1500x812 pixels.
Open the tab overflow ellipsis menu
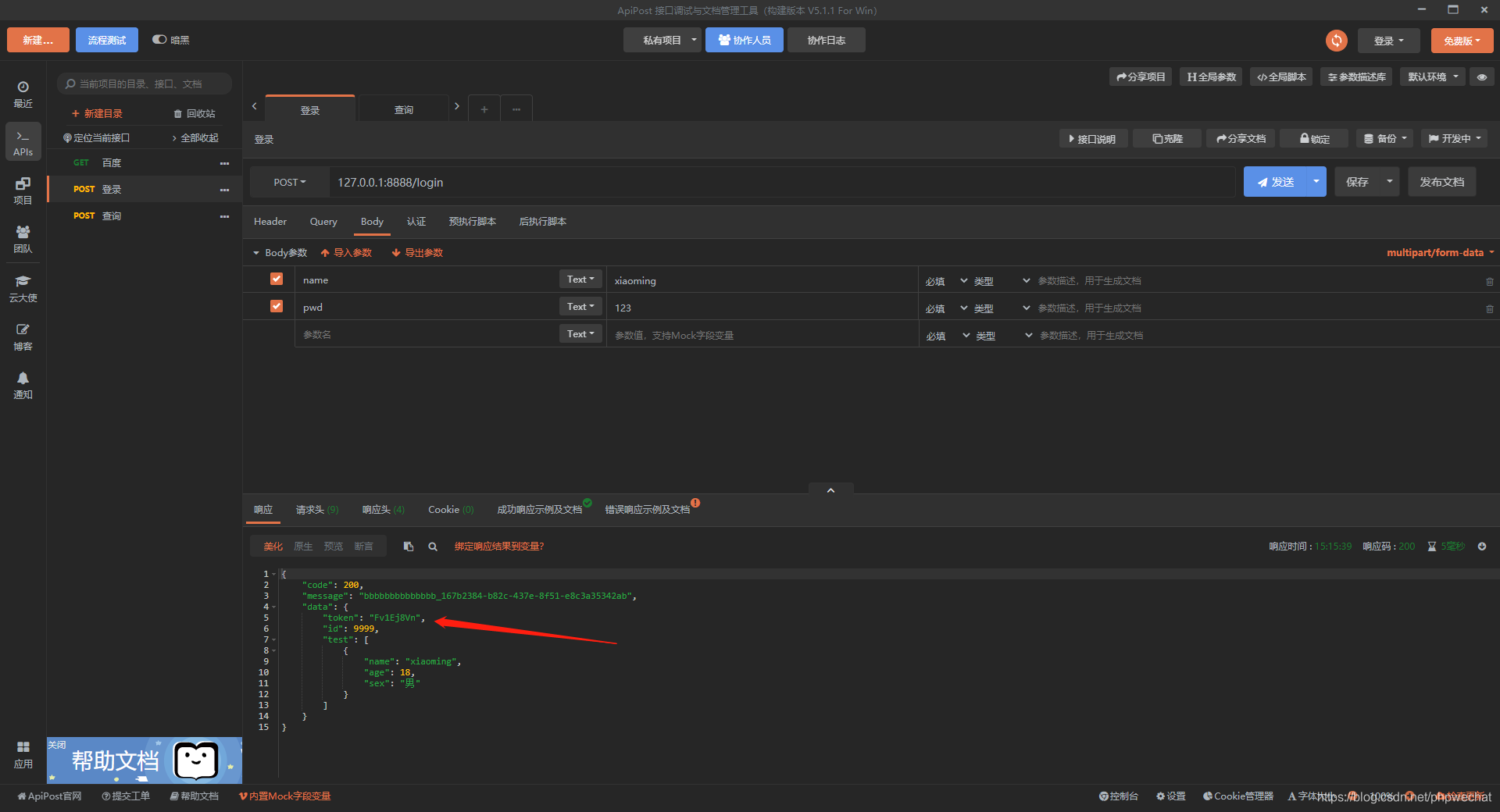click(x=516, y=109)
